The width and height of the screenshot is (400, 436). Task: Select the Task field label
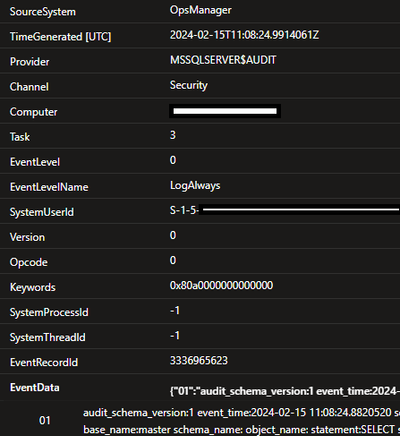(20, 137)
